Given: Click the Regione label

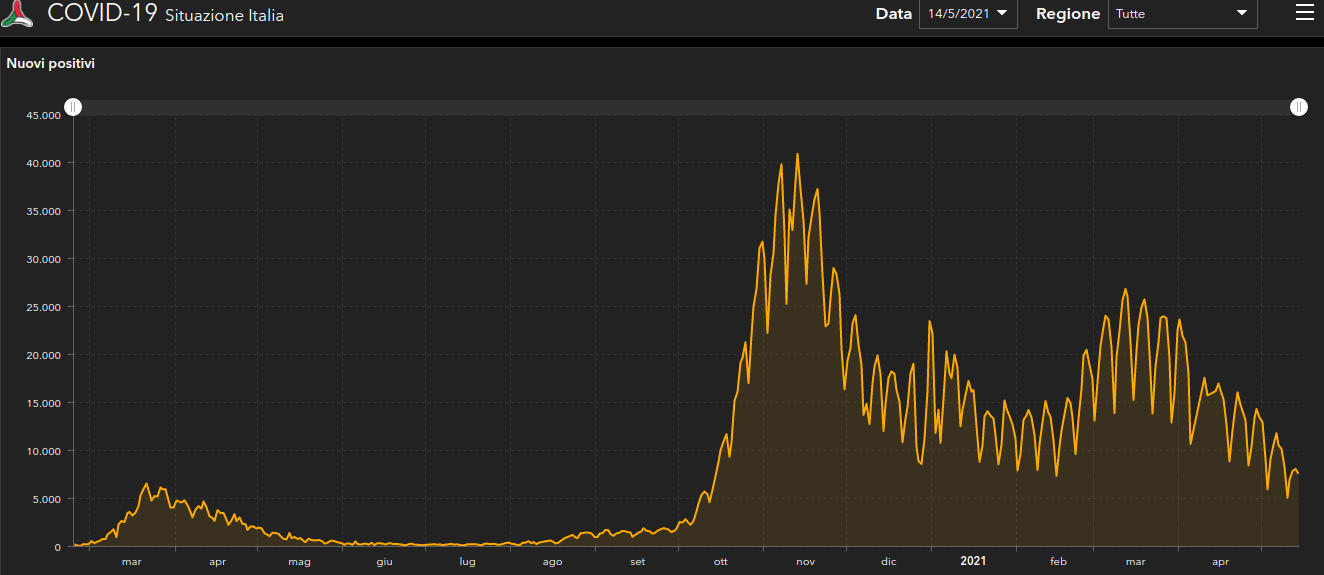Looking at the screenshot, I should click(1068, 14).
